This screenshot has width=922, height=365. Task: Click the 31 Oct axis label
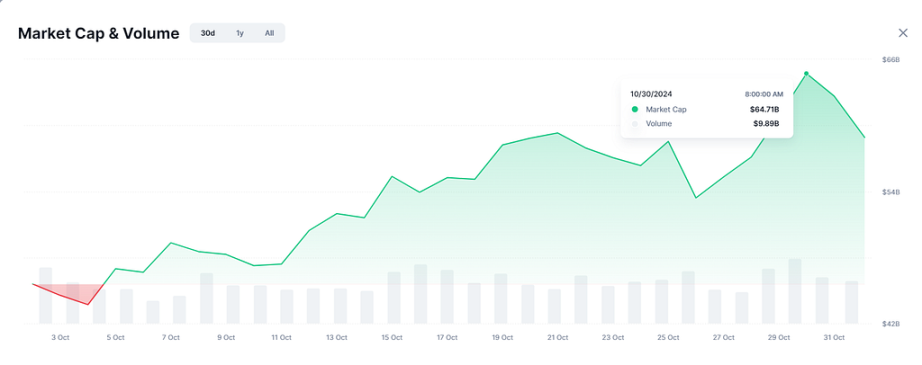click(834, 337)
